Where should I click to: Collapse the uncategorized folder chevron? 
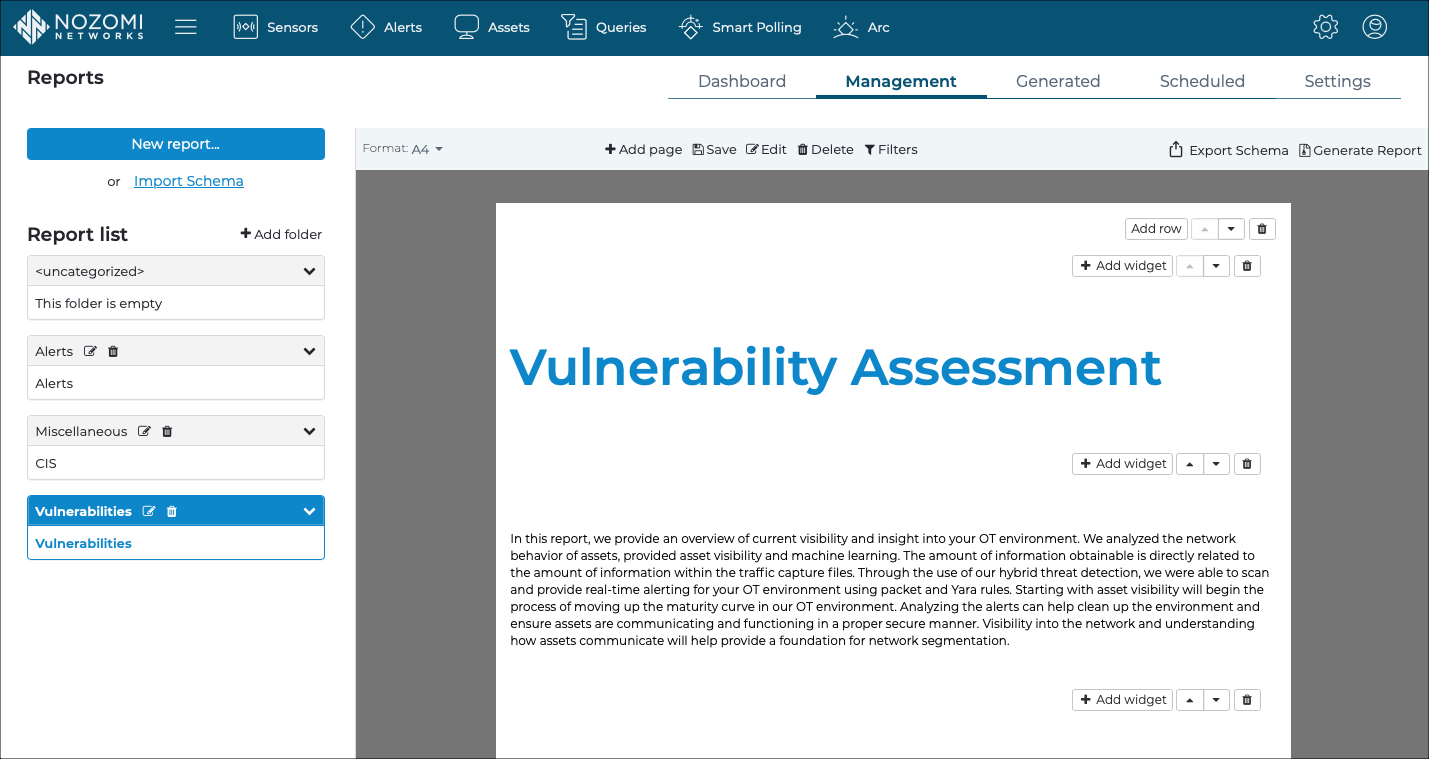[x=309, y=271]
